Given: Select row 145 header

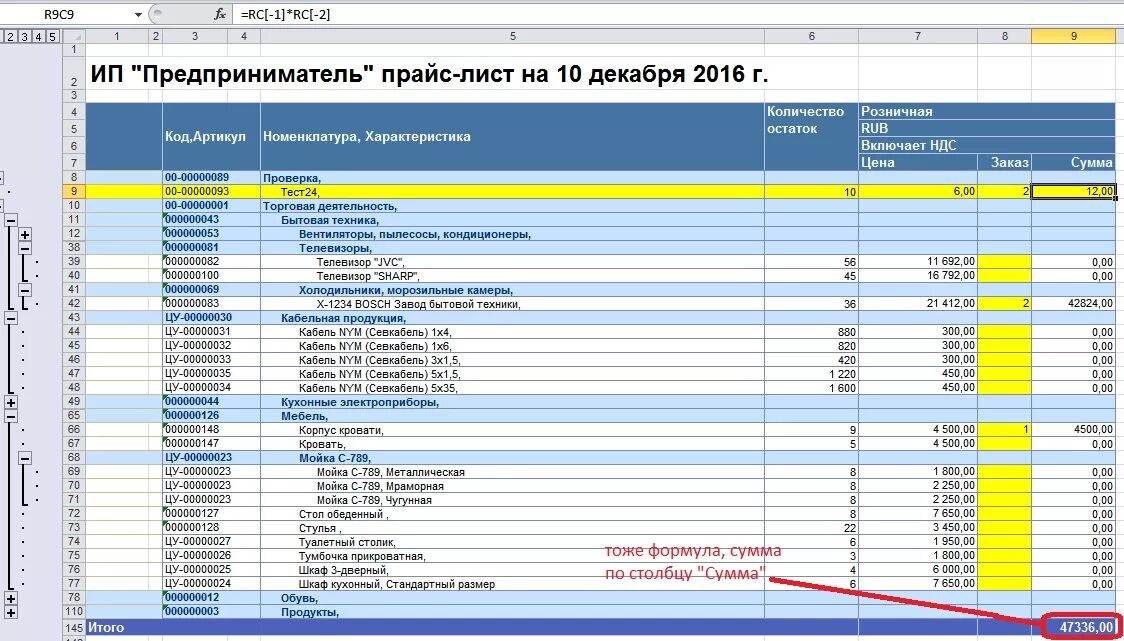Looking at the screenshot, I should [x=75, y=627].
